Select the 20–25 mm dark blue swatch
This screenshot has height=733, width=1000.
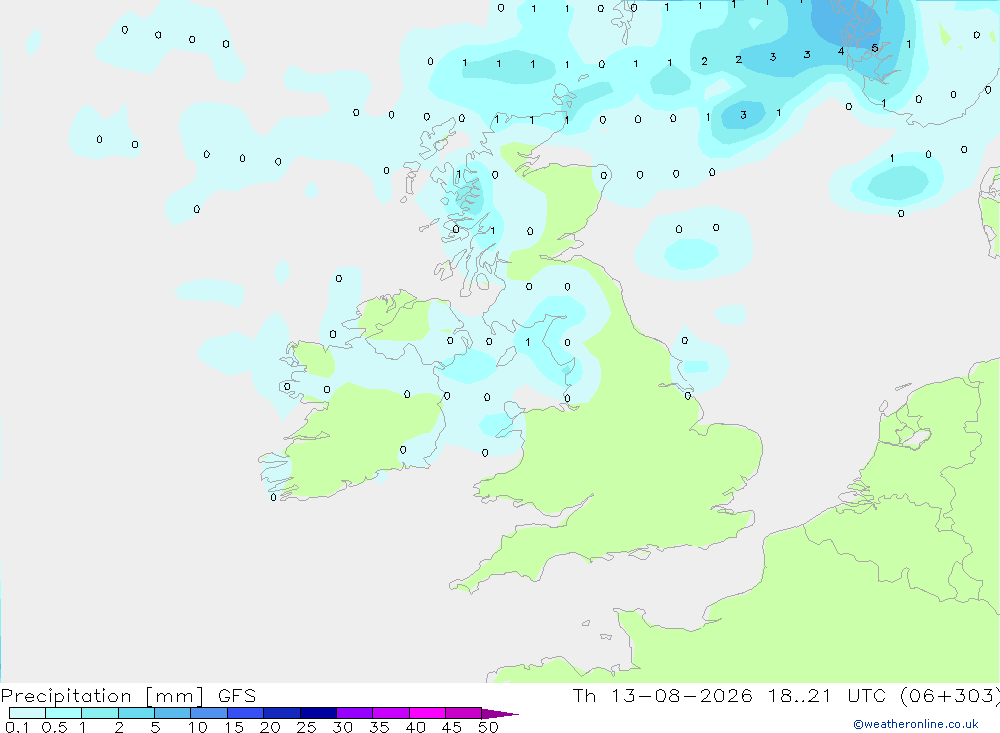point(281,713)
